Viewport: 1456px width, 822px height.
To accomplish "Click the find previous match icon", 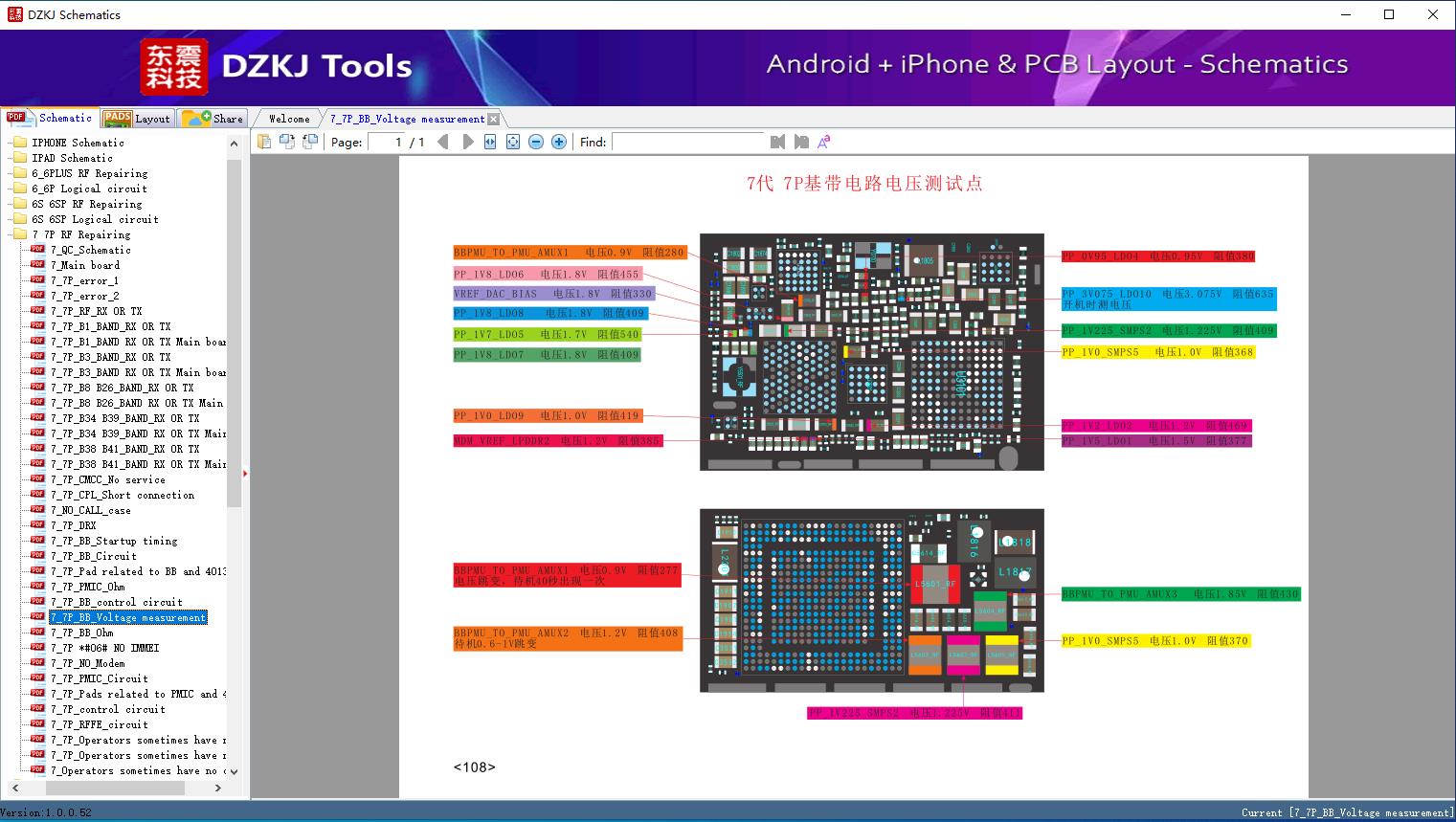I will click(x=777, y=142).
